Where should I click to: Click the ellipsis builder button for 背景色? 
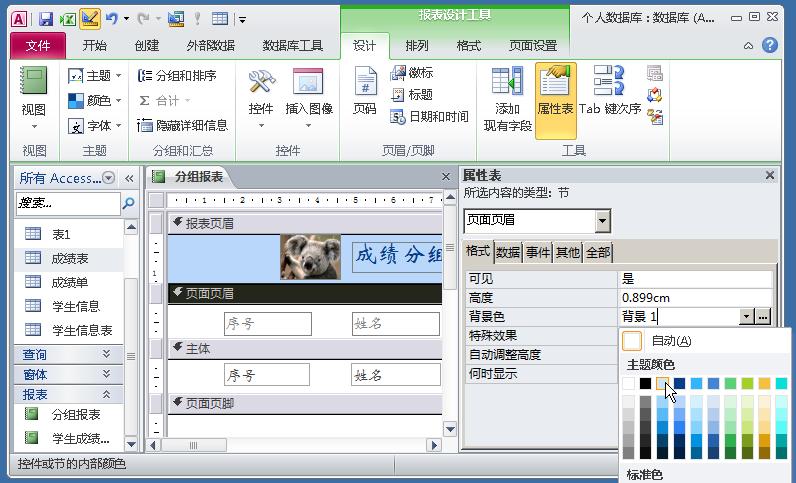pyautogui.click(x=762, y=317)
